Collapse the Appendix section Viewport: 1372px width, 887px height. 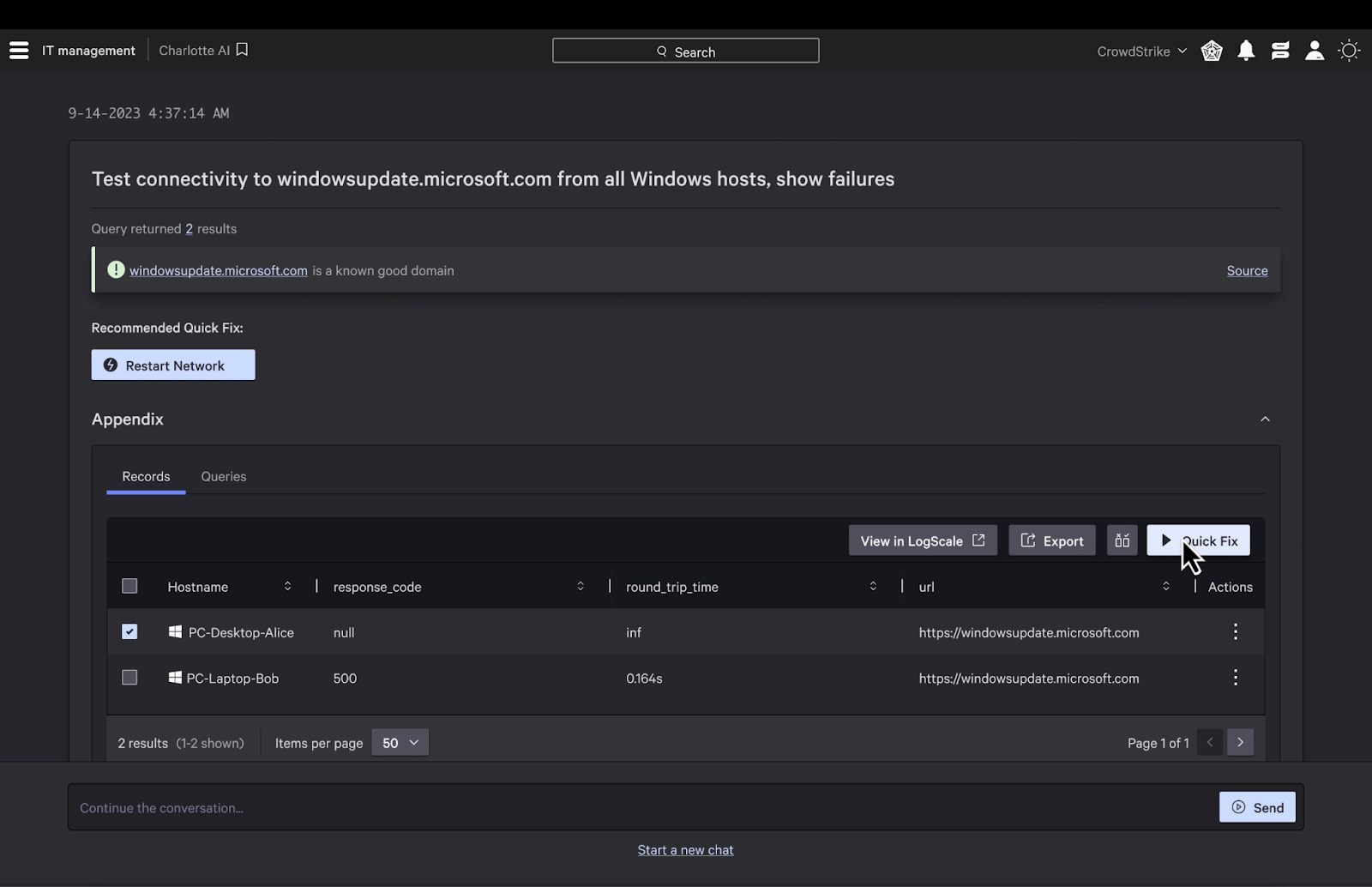[x=1265, y=419]
